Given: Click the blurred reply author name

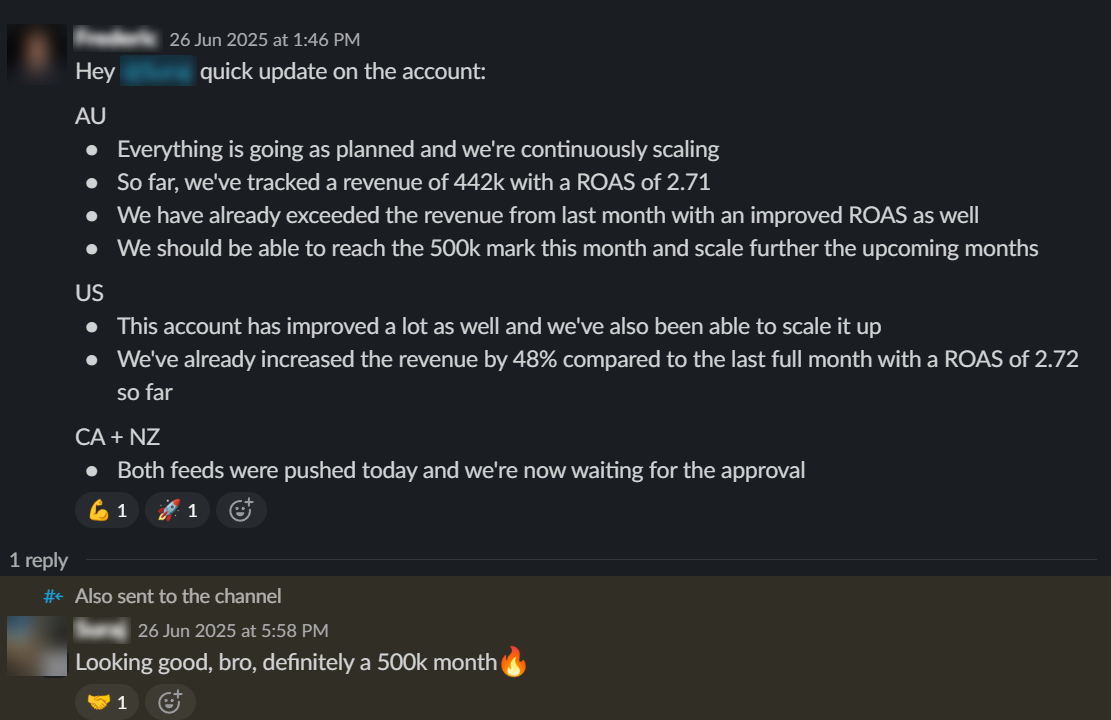Looking at the screenshot, I should coord(101,629).
